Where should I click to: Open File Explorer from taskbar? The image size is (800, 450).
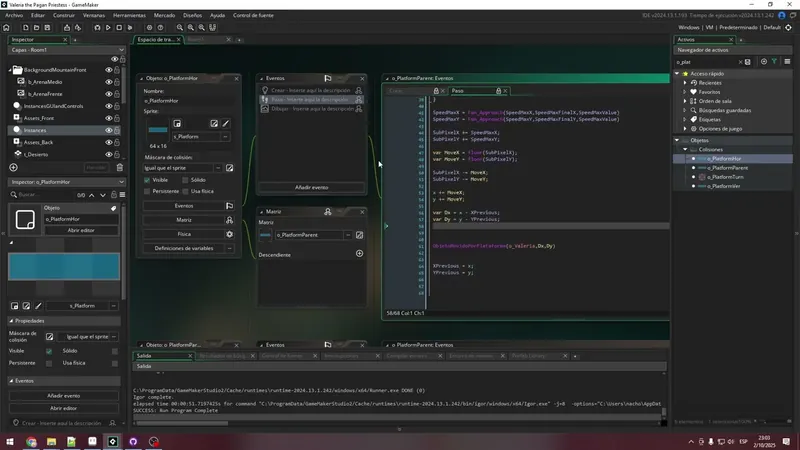[52, 442]
